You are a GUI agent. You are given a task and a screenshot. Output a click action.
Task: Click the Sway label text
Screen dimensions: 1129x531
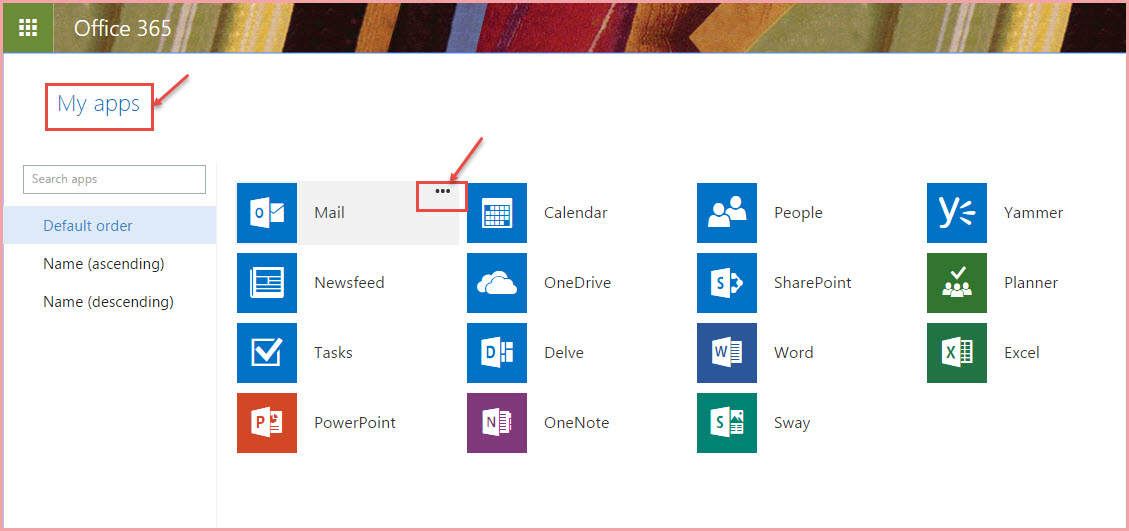[x=792, y=423]
